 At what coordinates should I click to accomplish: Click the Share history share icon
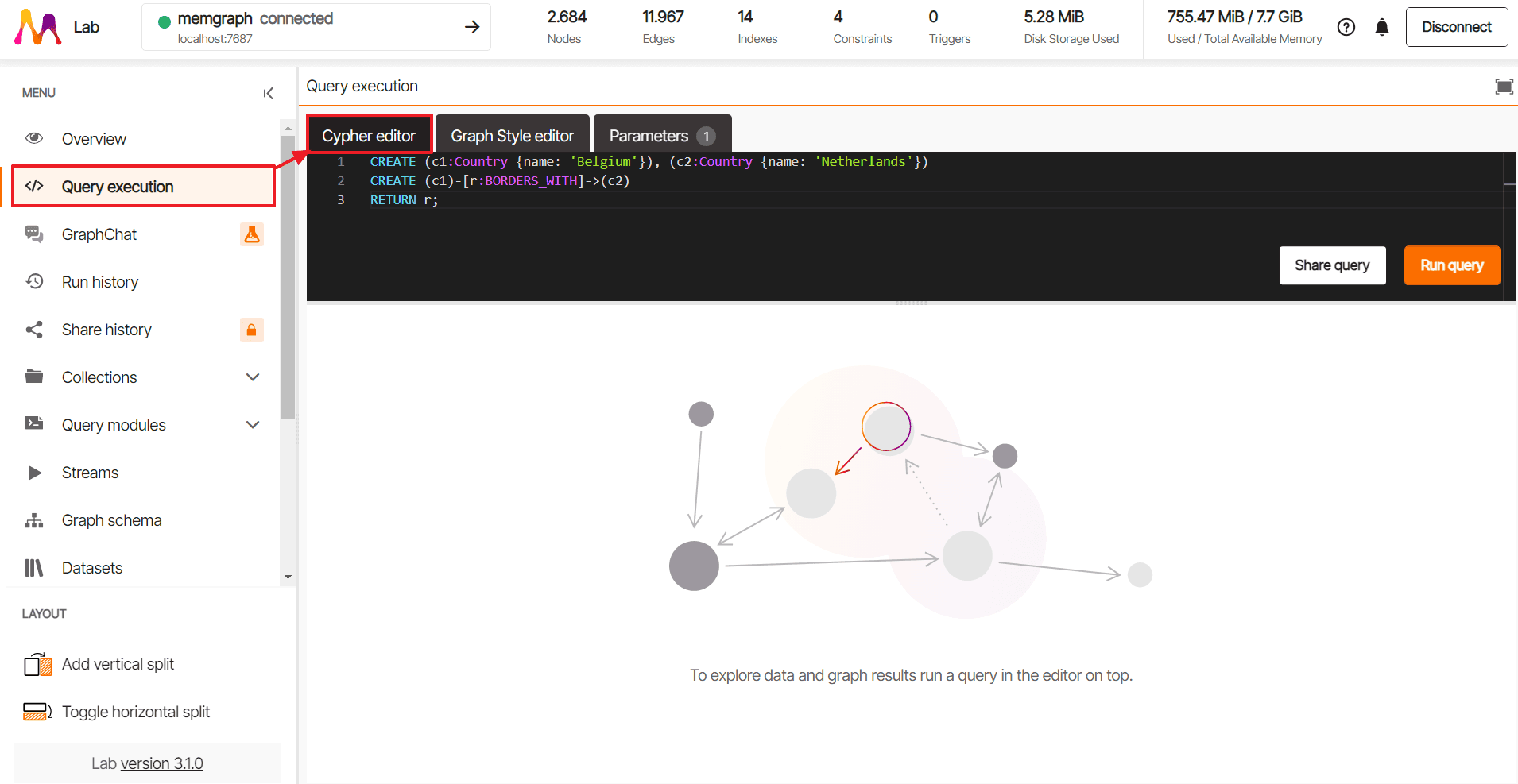[x=34, y=329]
